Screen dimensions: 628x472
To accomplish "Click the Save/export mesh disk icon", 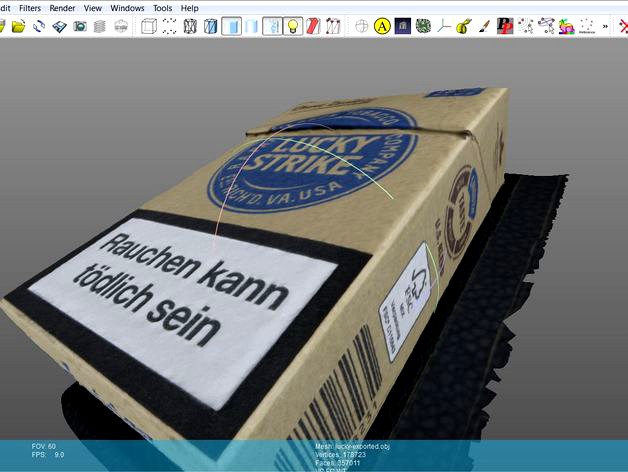I will [x=59, y=26].
